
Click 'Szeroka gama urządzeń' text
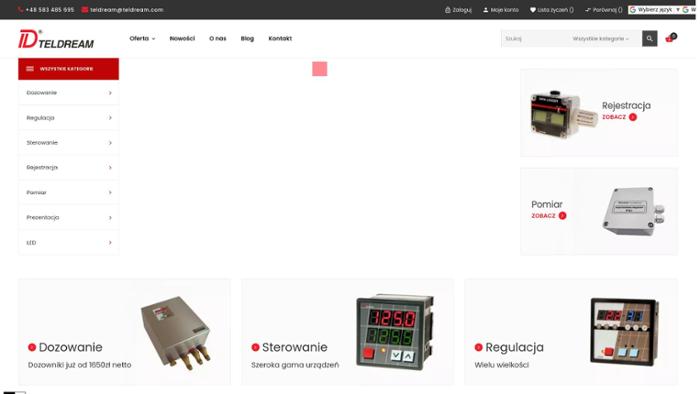click(295, 365)
